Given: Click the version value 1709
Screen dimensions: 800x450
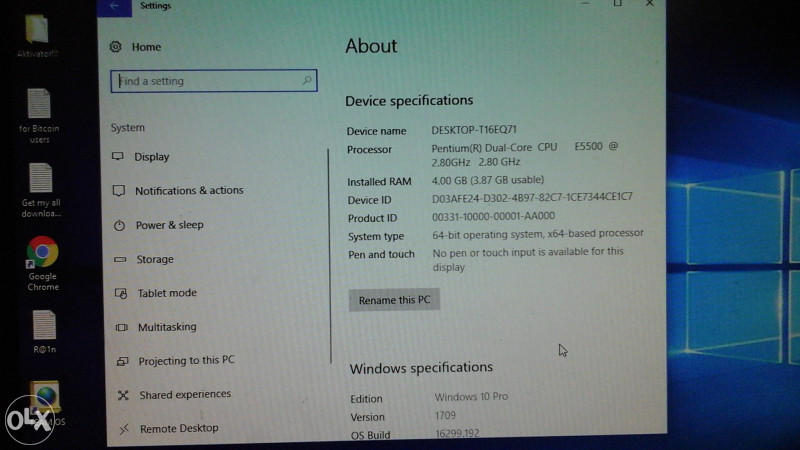Looking at the screenshot, I should coord(445,415).
